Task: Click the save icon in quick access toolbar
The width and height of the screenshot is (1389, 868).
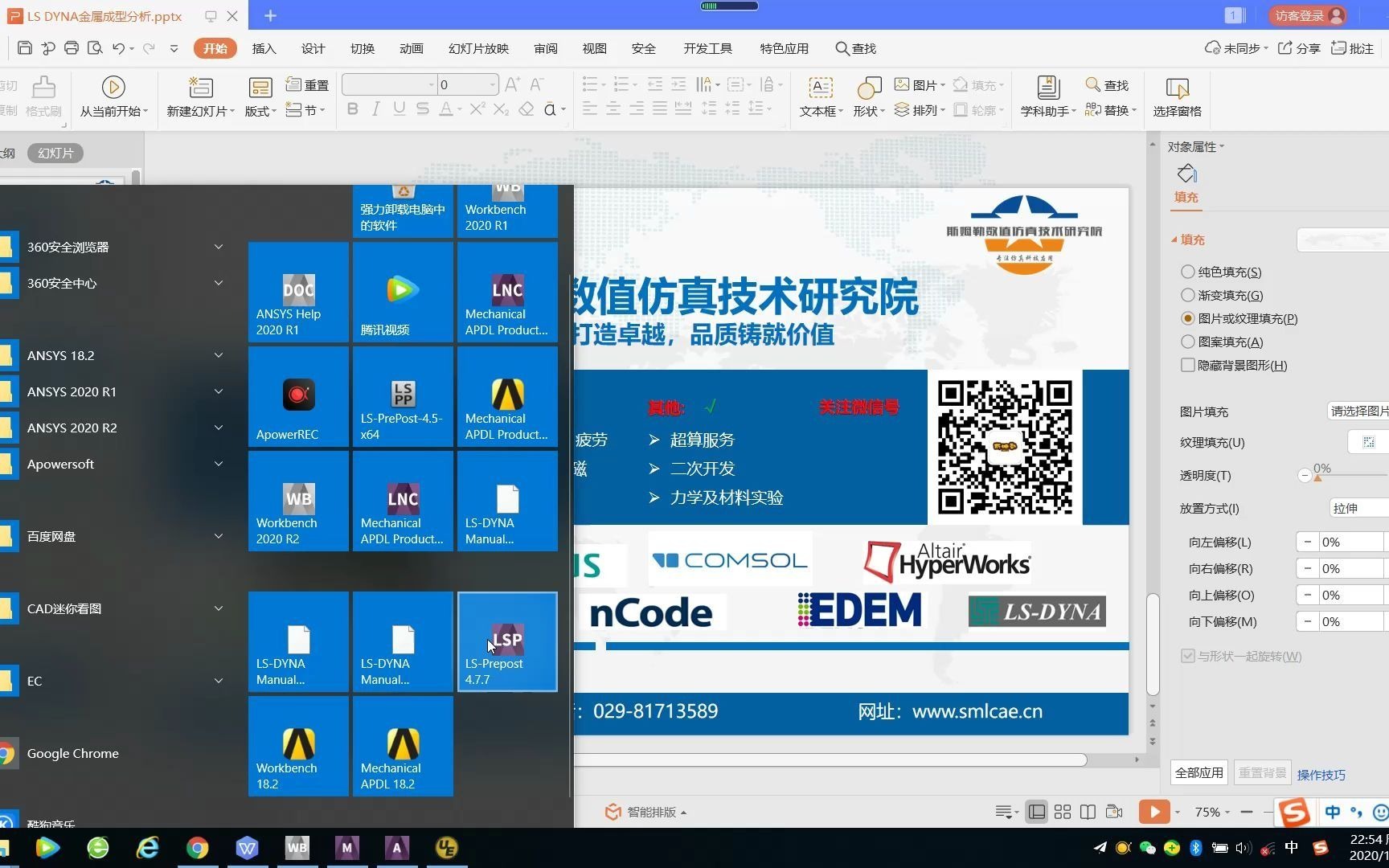Action: pyautogui.click(x=24, y=48)
